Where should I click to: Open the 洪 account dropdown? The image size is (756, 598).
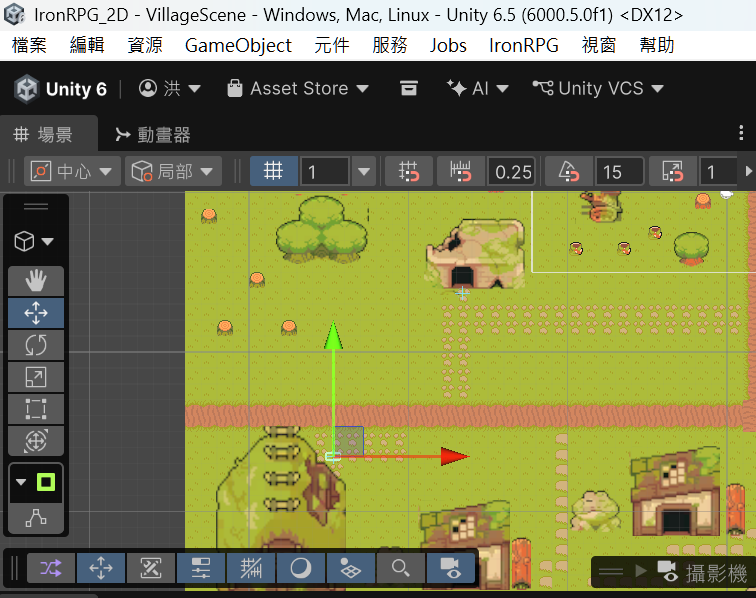170,88
